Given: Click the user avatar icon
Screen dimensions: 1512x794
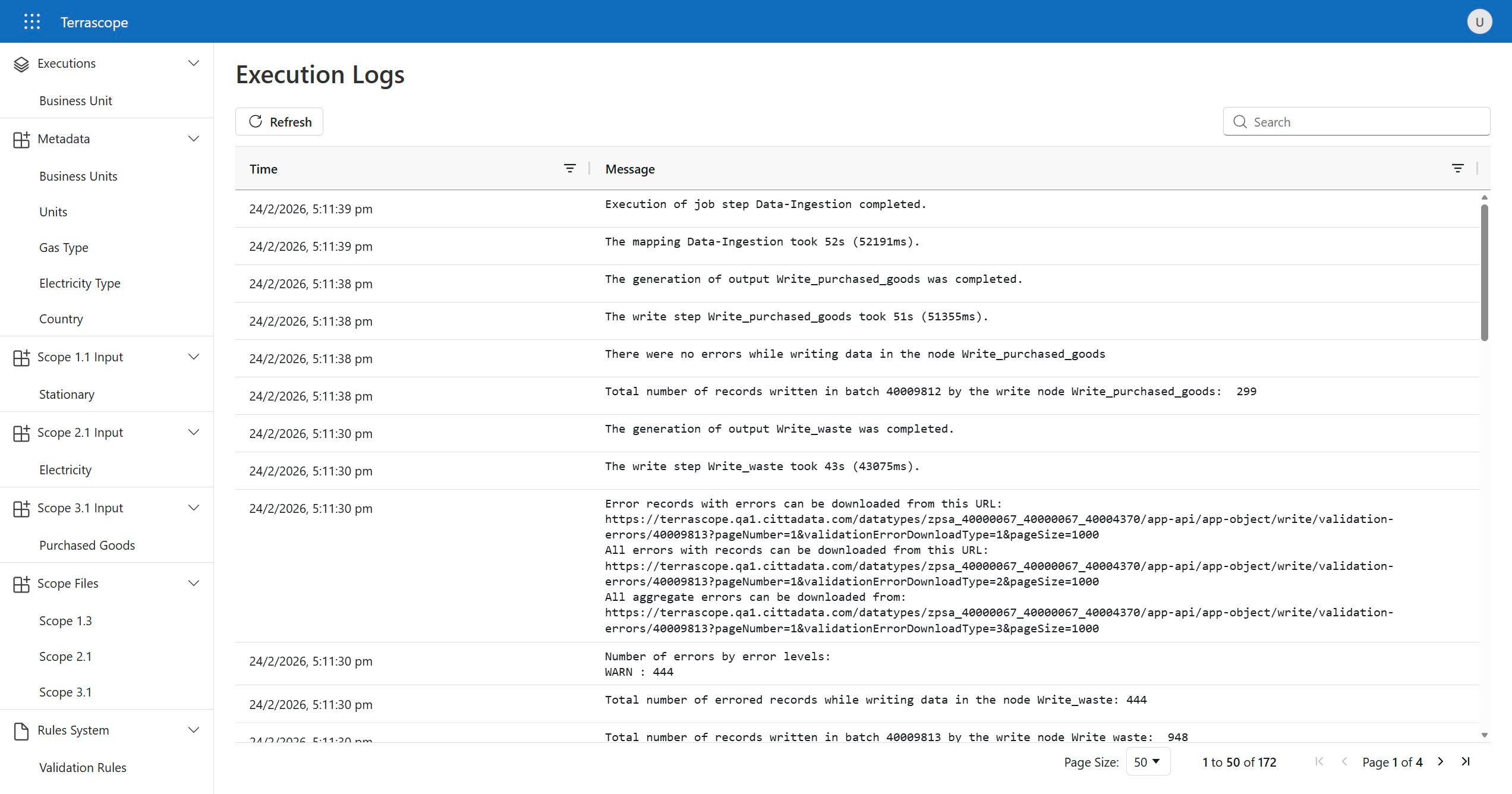Looking at the screenshot, I should pyautogui.click(x=1479, y=22).
